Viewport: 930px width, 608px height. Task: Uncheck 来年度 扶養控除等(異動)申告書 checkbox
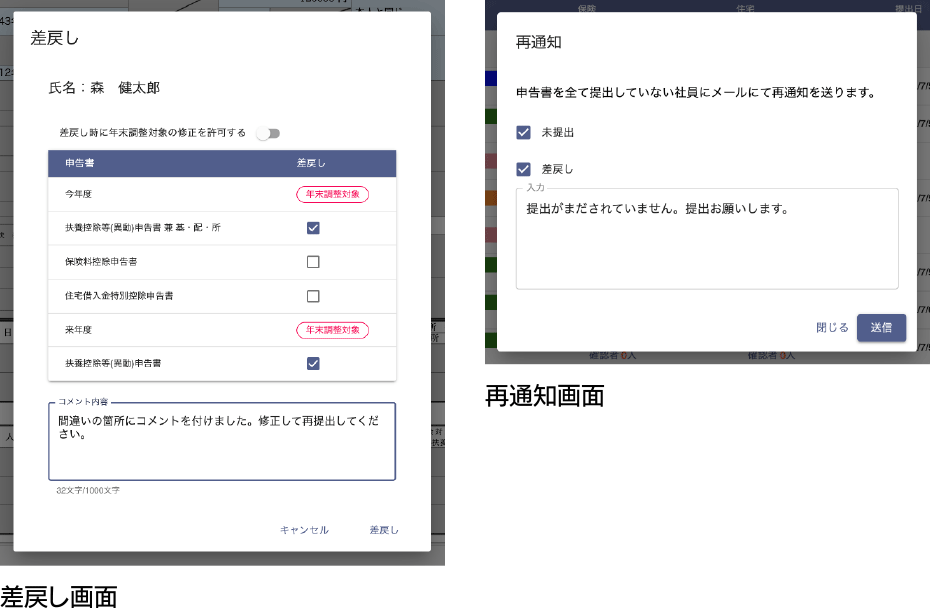coord(313,364)
